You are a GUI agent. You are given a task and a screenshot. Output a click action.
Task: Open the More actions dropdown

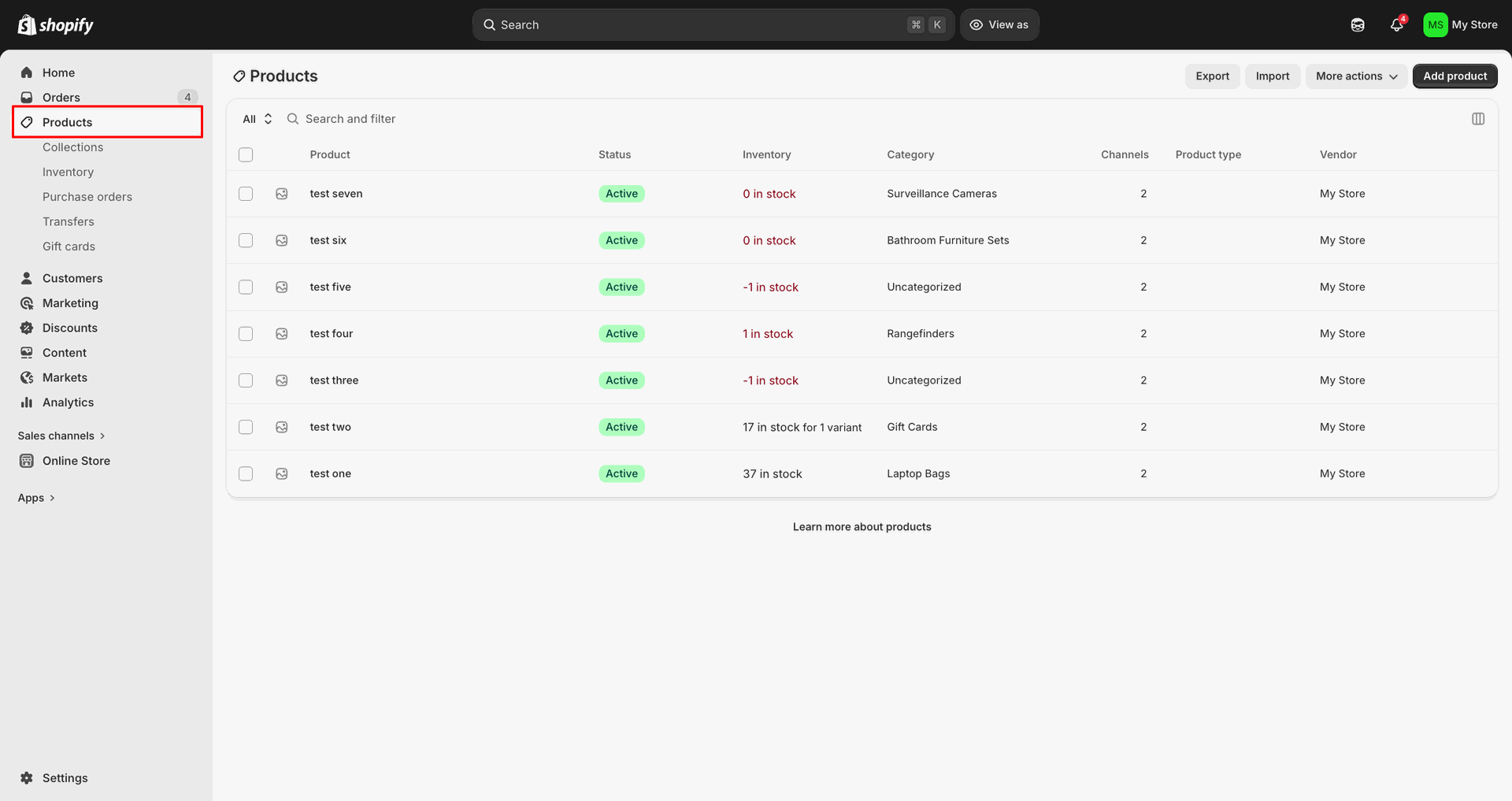1356,76
